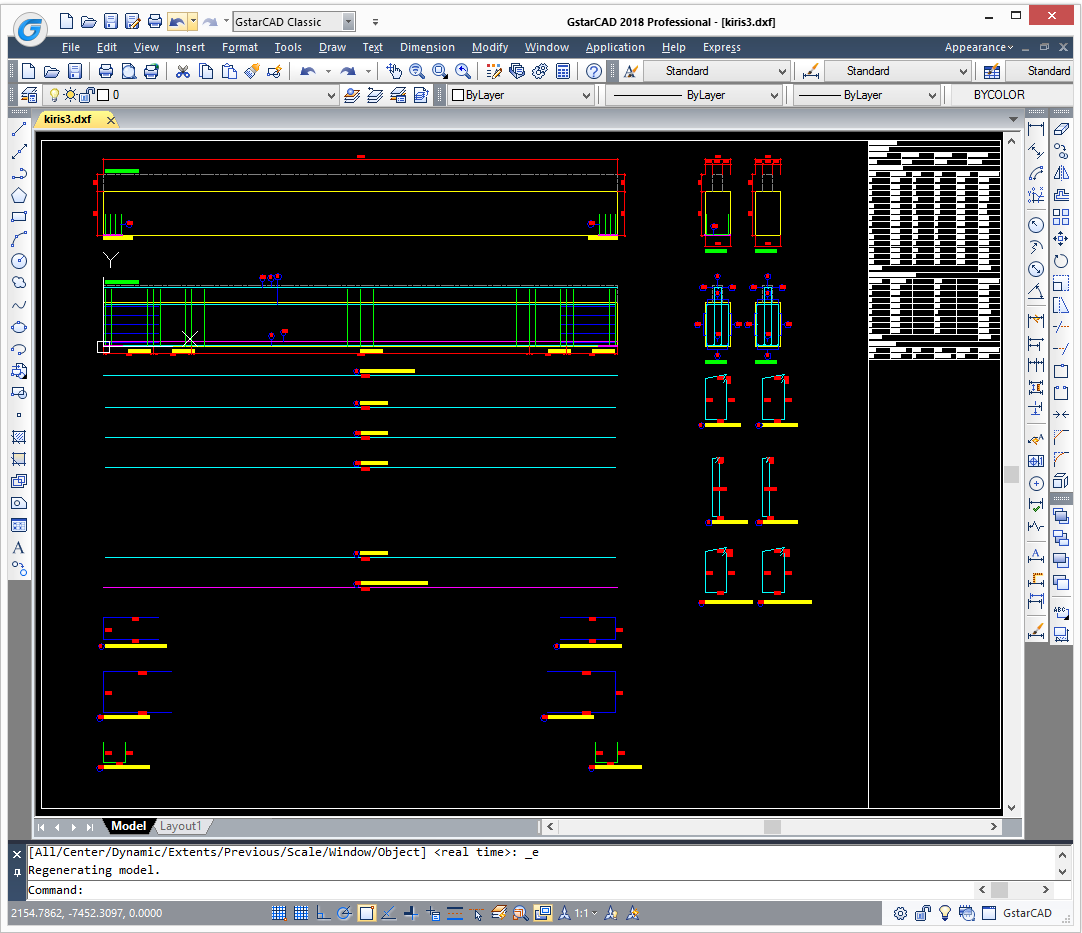Open the Dimension menu
Image resolution: width=1082 pixels, height=933 pixels.
pyautogui.click(x=427, y=47)
